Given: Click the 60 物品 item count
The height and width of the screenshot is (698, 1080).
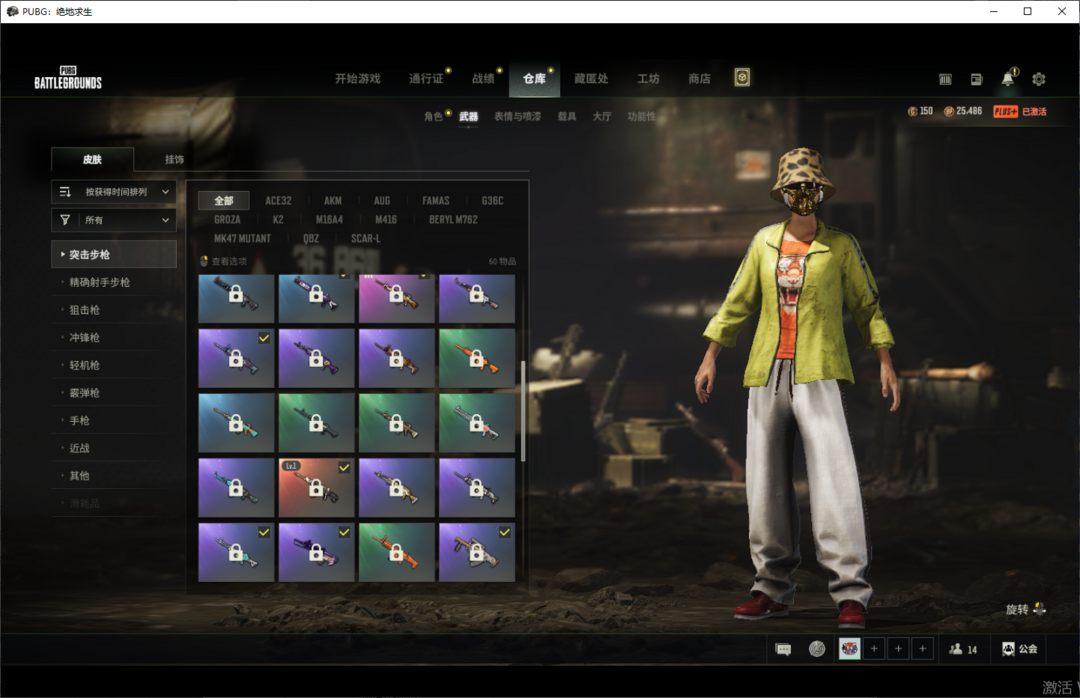Looking at the screenshot, I should click(x=502, y=261).
